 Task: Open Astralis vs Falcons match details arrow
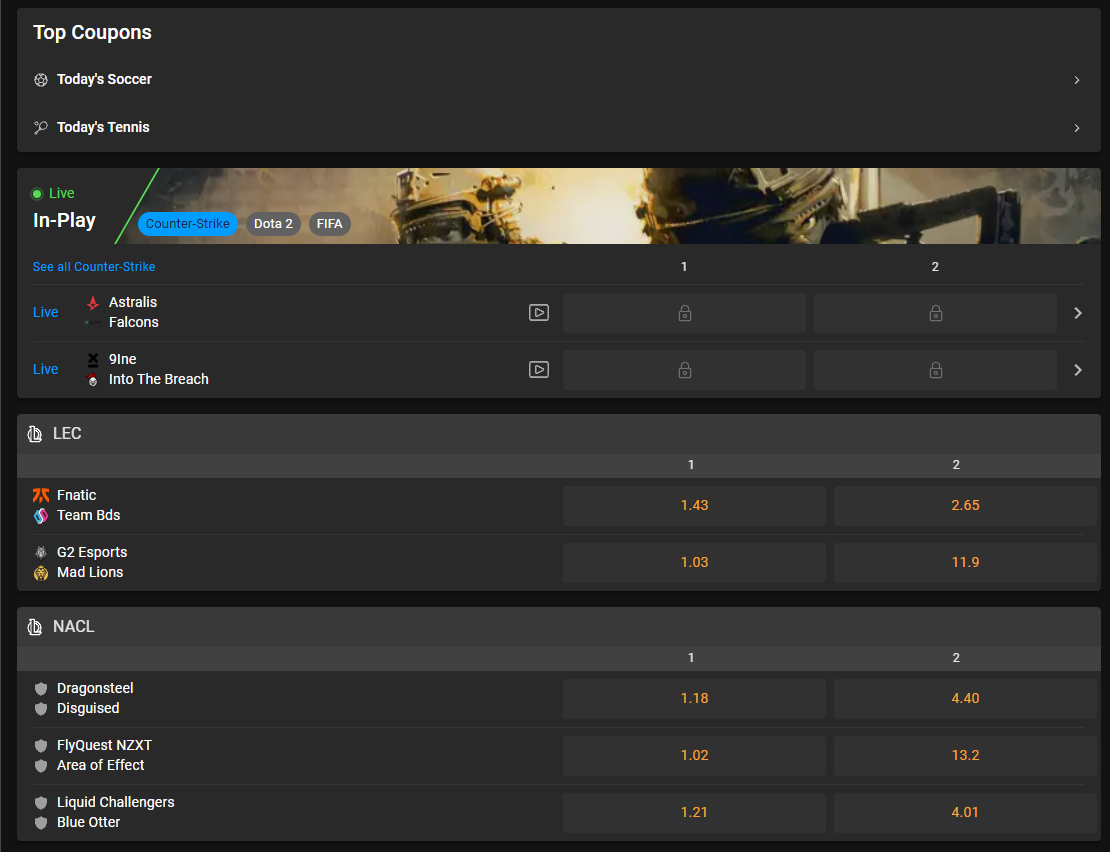coord(1077,313)
